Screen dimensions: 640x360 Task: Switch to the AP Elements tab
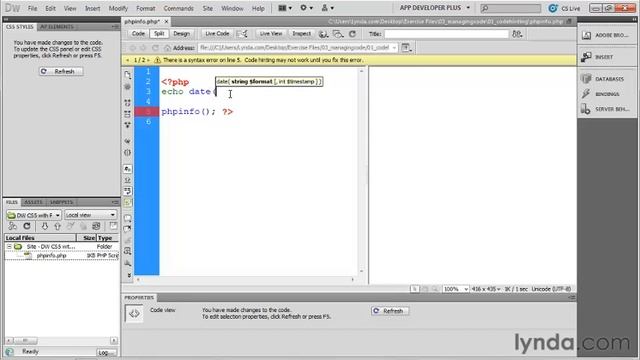point(57,27)
